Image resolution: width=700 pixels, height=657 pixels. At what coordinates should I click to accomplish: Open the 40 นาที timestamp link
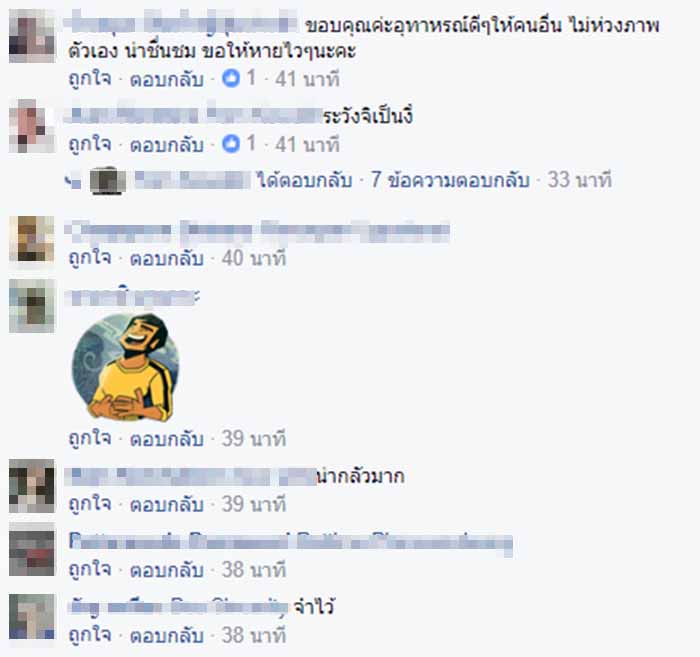tap(254, 258)
